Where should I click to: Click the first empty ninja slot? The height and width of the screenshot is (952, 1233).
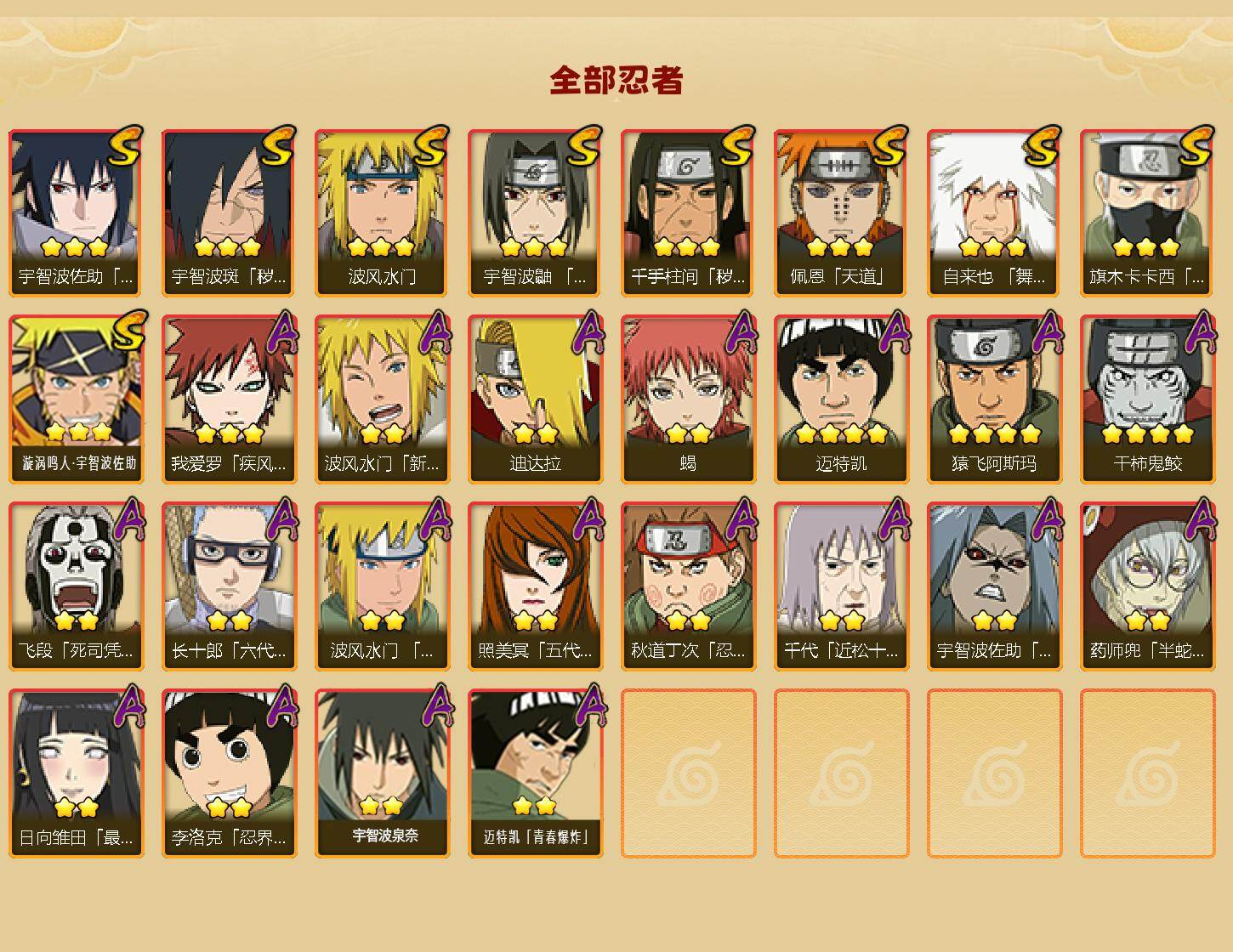point(688,773)
